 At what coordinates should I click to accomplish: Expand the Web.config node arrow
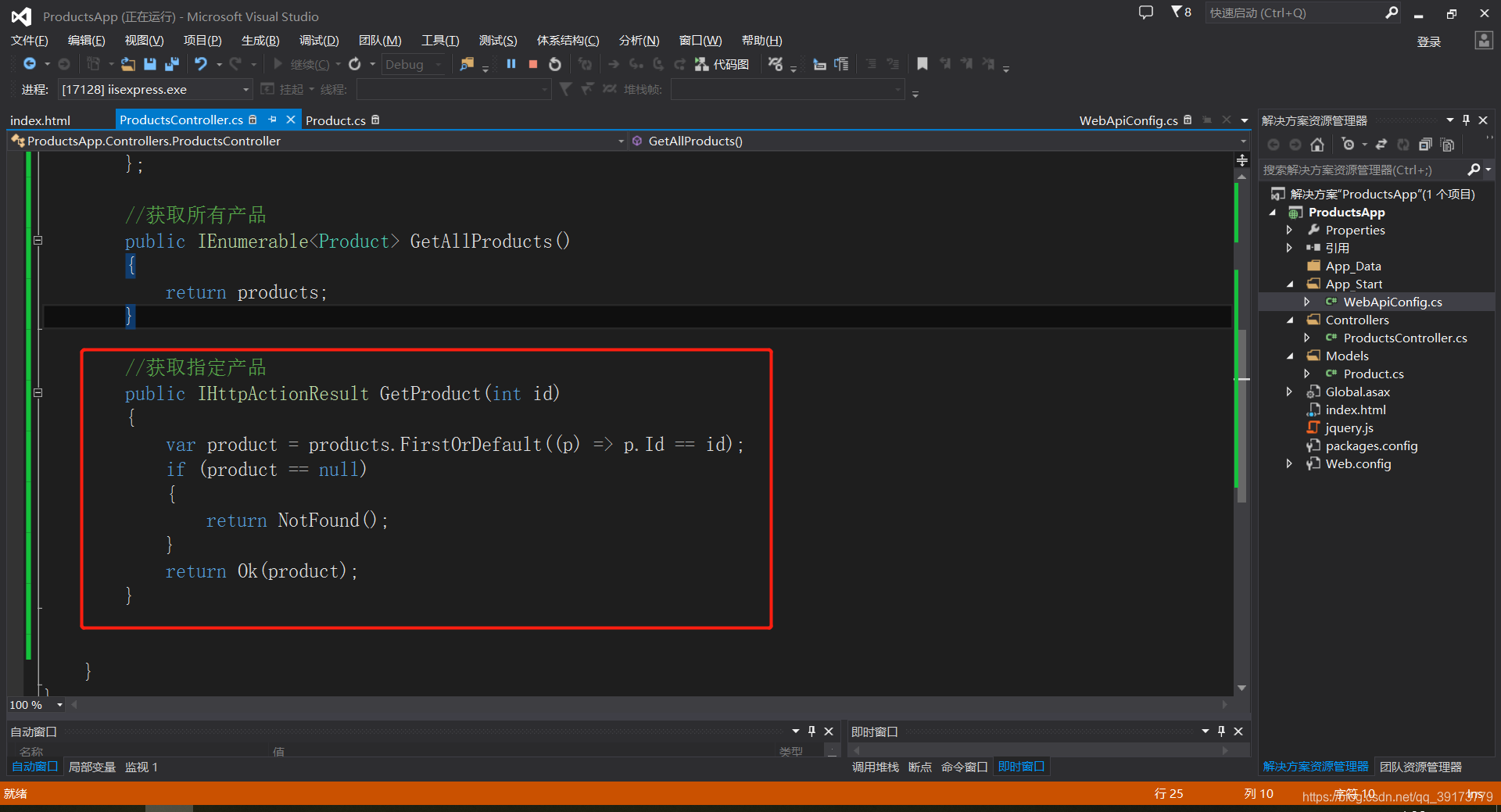click(1289, 464)
